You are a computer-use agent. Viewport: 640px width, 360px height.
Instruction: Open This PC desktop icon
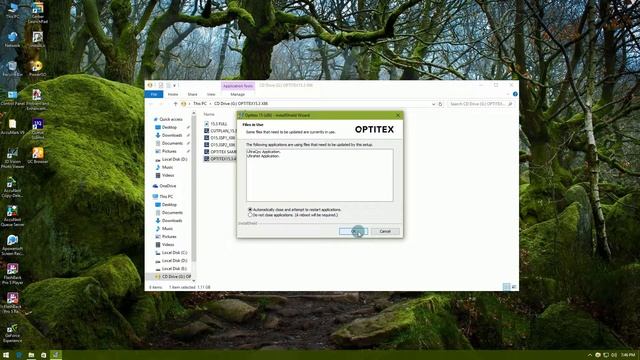click(12, 11)
